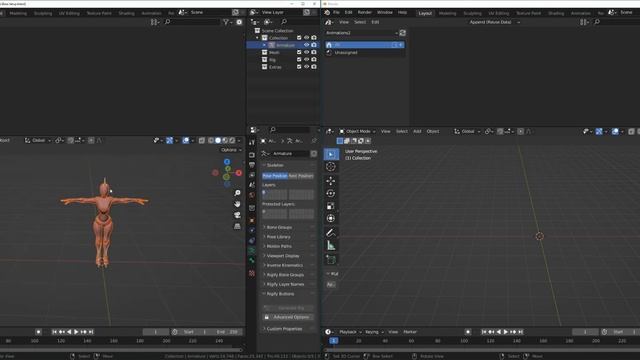The image size is (640, 360).
Task: Click the left timeline horizontal scrollbar
Action: click(120, 349)
